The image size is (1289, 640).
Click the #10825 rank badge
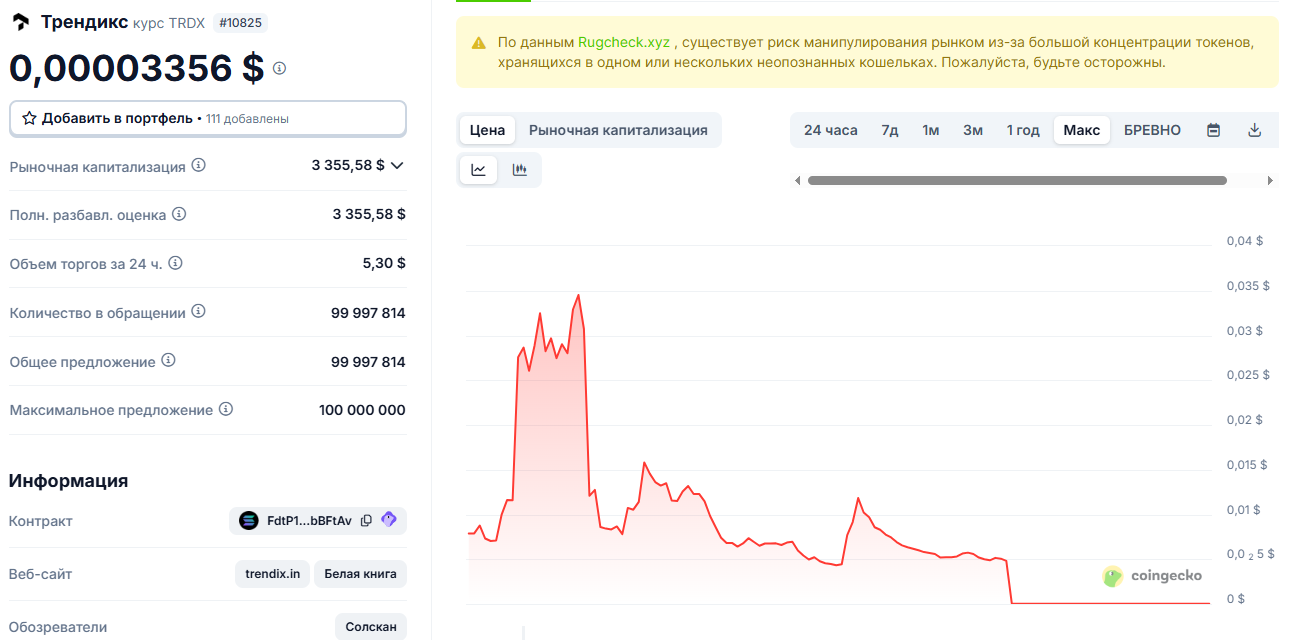click(x=240, y=23)
